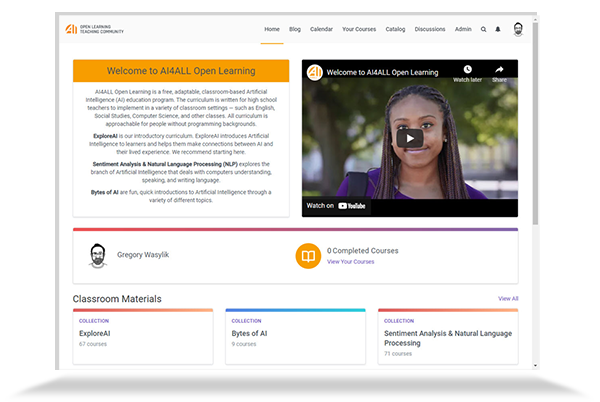Click the Classroom Materials heading
Viewport: 600px width, 402px height.
tap(117, 299)
